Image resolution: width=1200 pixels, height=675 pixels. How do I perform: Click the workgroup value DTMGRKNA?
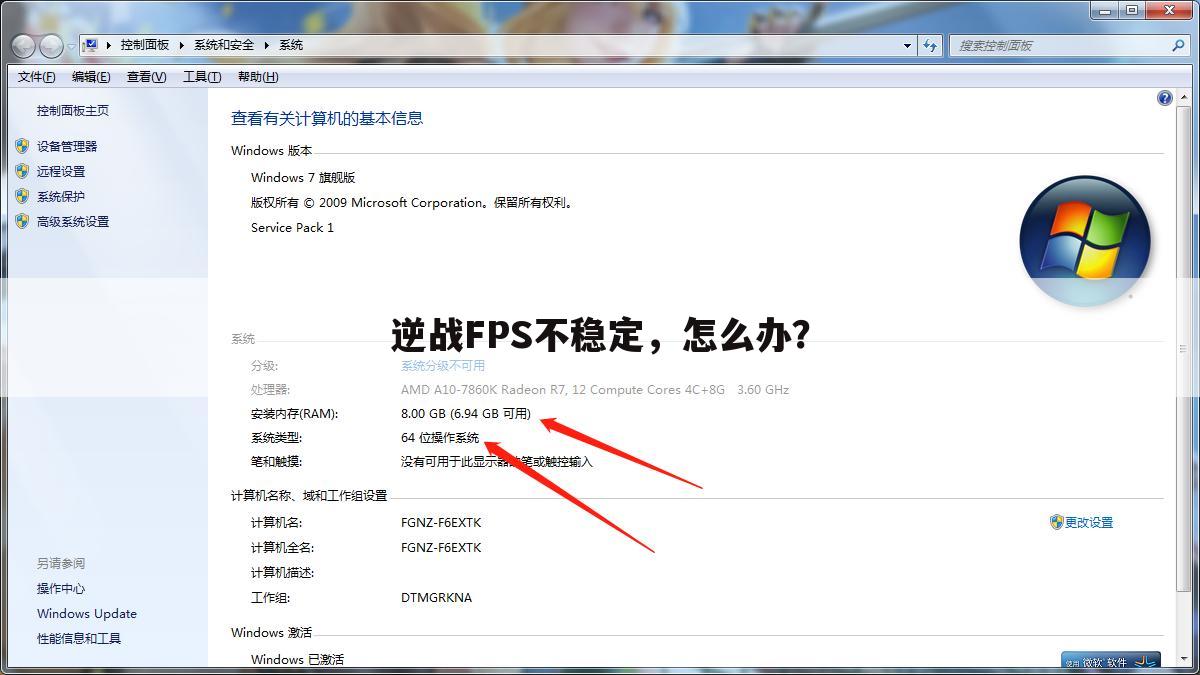click(436, 598)
